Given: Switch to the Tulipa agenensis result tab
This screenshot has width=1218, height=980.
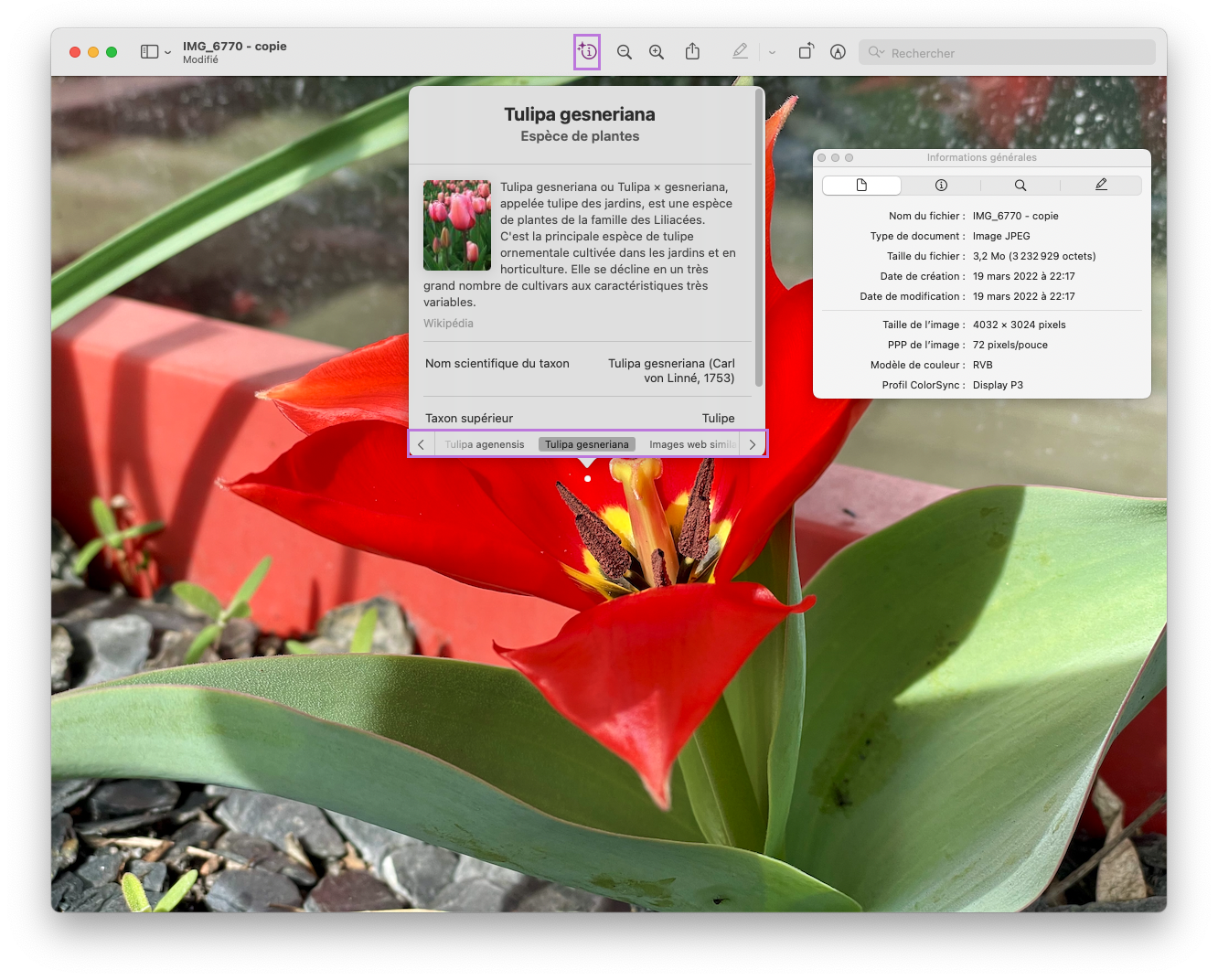Looking at the screenshot, I should click(x=484, y=444).
